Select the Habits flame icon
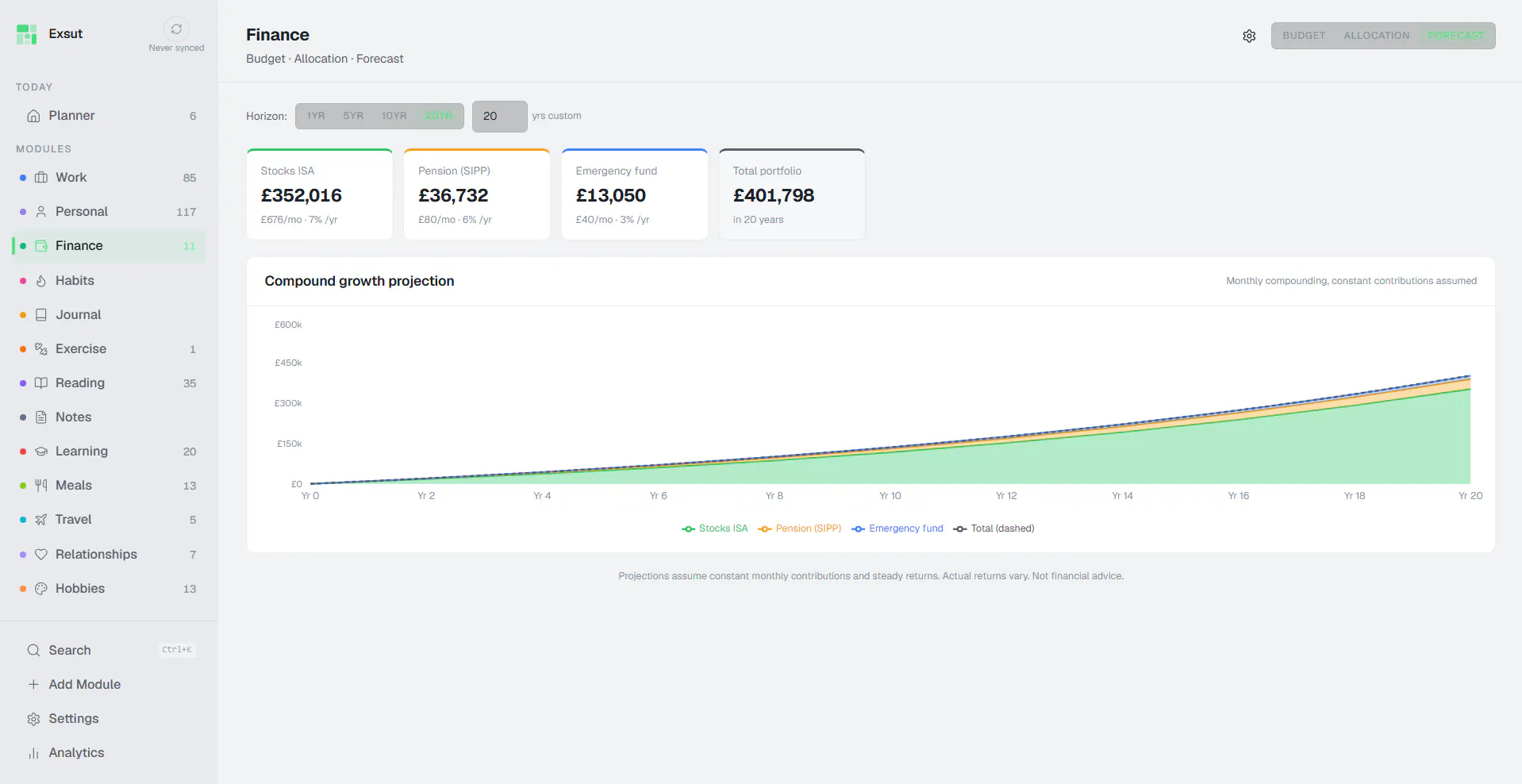The height and width of the screenshot is (784, 1522). click(41, 281)
